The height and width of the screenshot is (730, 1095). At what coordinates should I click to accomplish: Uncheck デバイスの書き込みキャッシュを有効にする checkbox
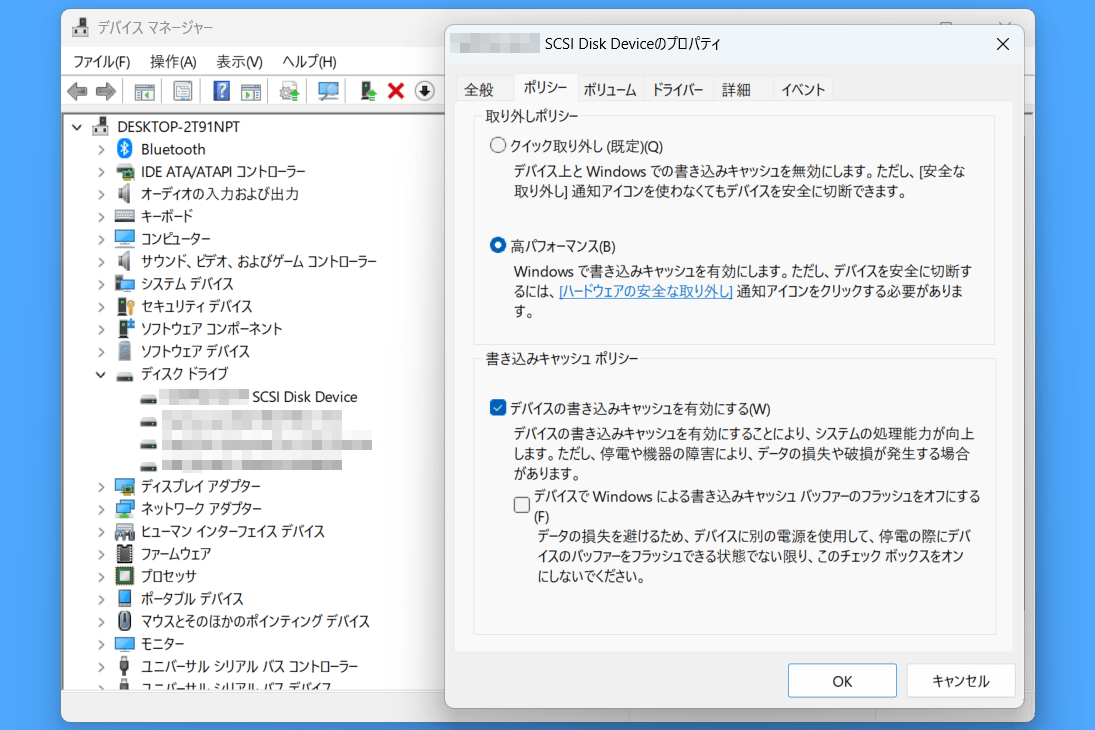[497, 408]
